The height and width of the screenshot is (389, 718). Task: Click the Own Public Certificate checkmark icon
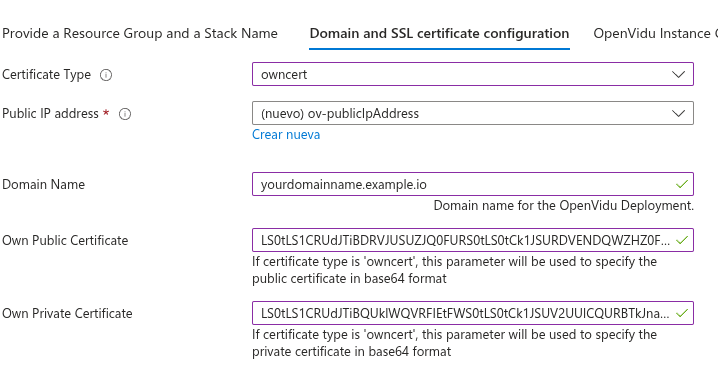tap(682, 240)
